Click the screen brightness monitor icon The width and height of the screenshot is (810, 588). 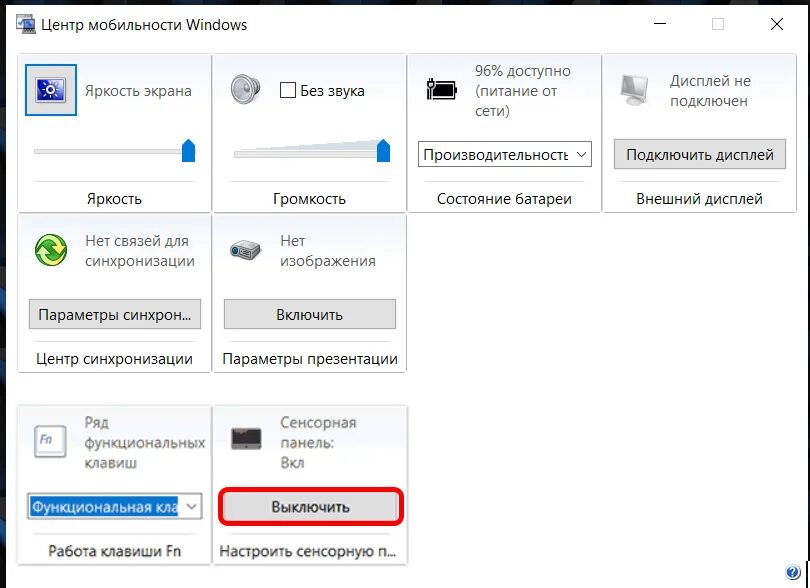pyautogui.click(x=49, y=91)
